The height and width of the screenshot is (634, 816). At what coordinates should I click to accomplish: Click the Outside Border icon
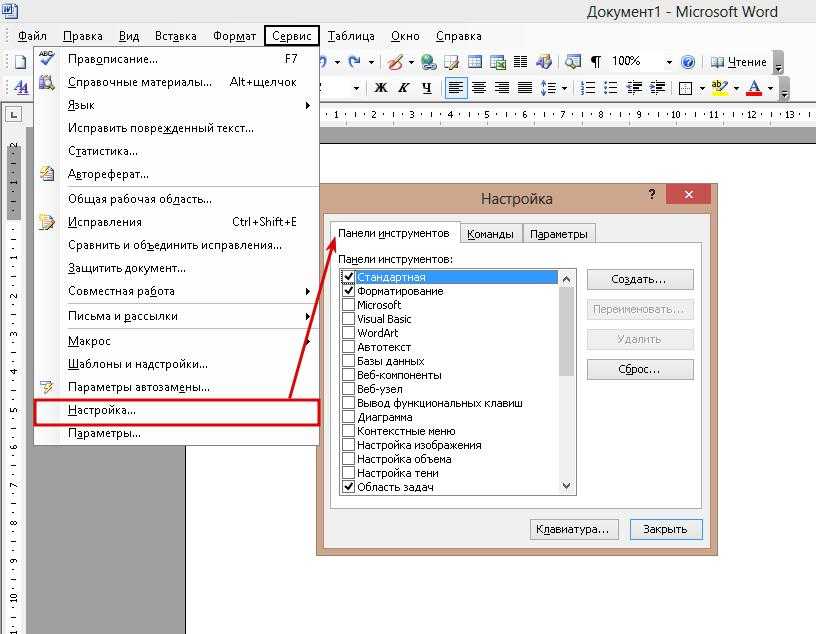pyautogui.click(x=685, y=88)
